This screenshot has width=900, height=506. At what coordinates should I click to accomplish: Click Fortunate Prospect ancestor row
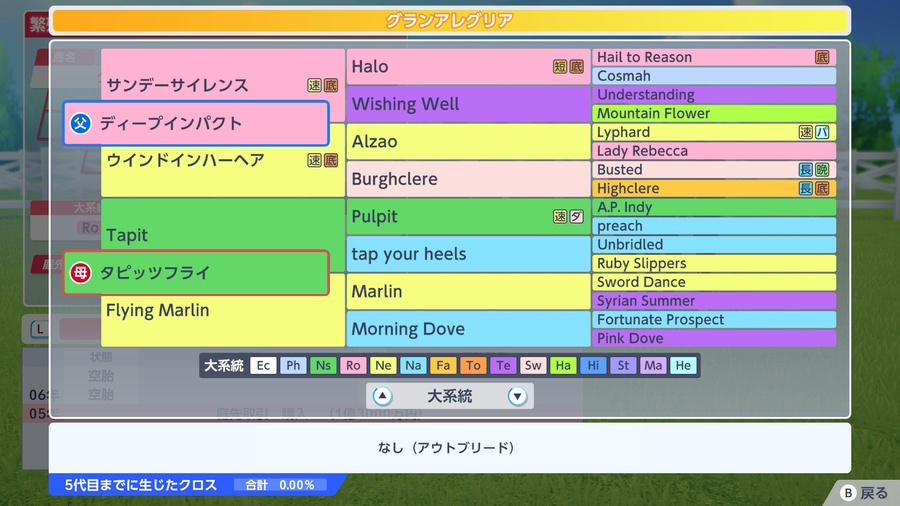coord(714,320)
